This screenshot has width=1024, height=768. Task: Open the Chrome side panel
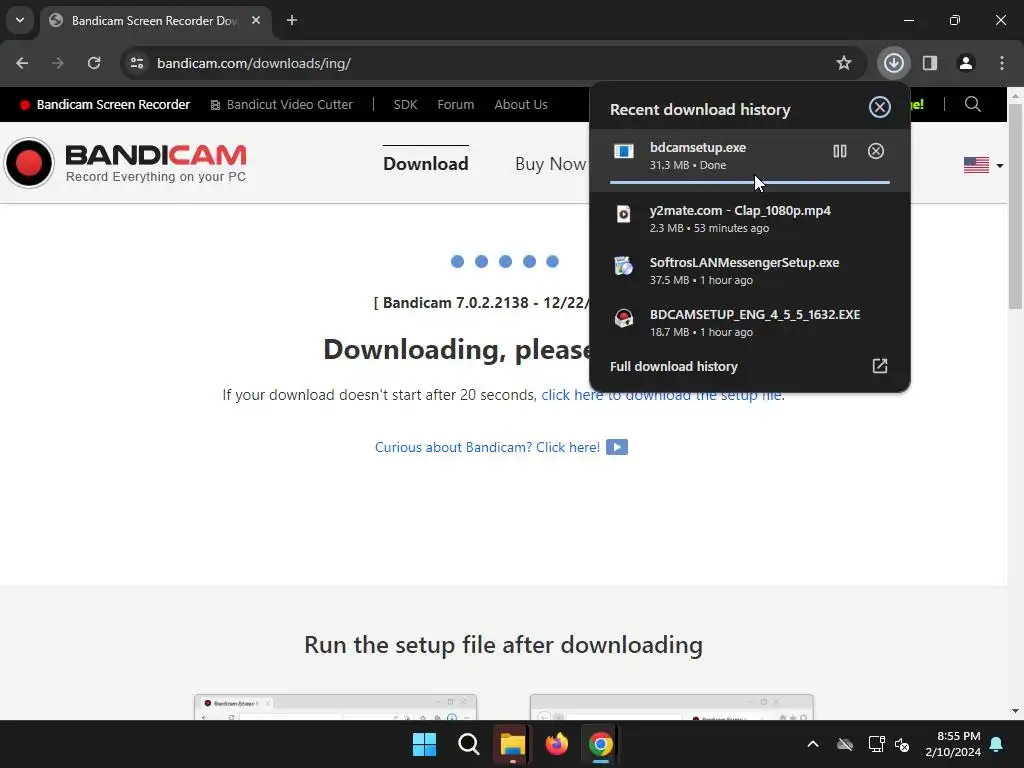point(929,63)
